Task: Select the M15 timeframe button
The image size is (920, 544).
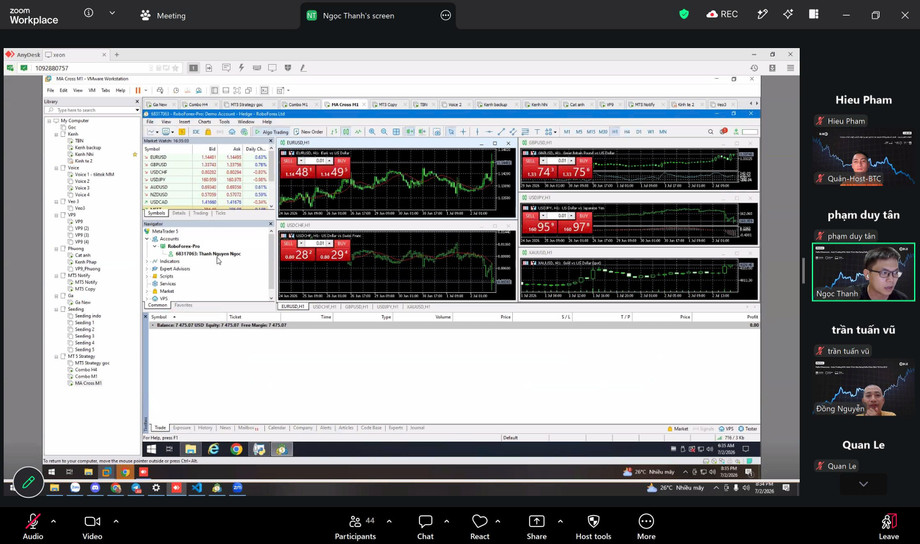Action: 591,132
